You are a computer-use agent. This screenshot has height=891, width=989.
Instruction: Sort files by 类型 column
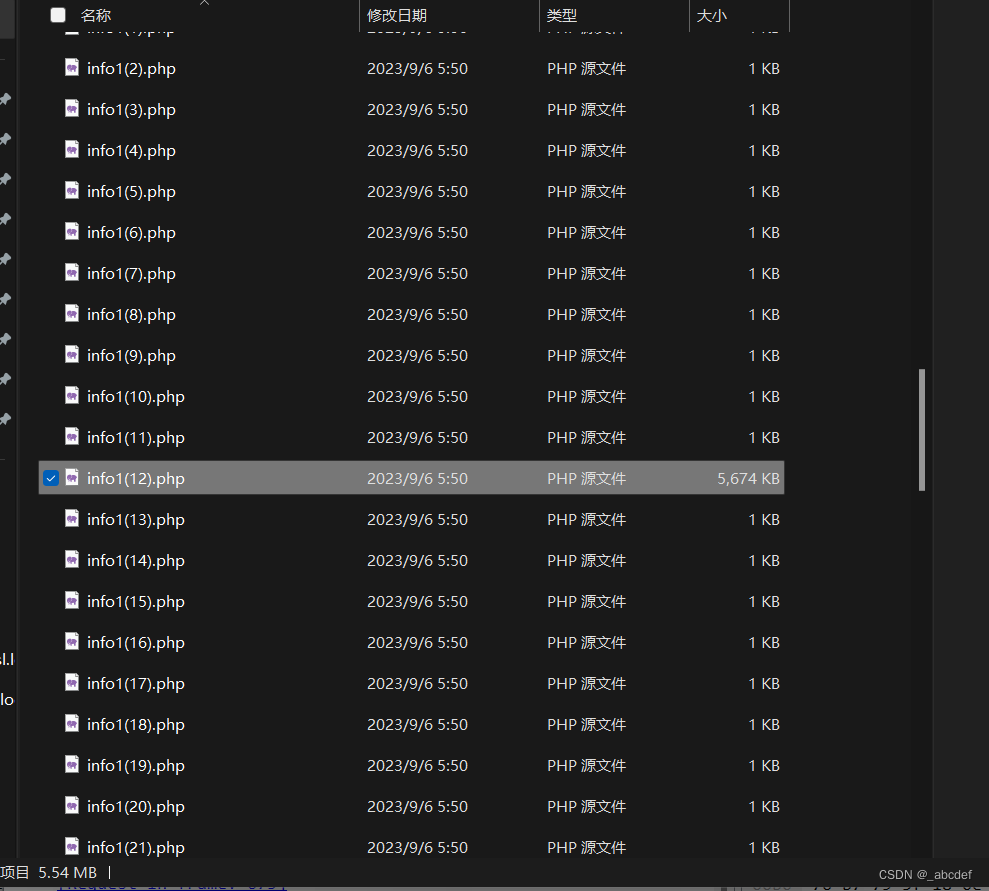562,16
